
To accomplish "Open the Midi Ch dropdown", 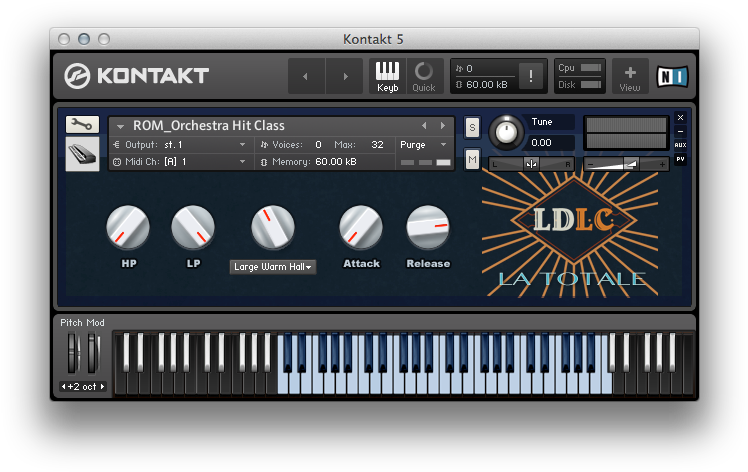I will (182, 162).
